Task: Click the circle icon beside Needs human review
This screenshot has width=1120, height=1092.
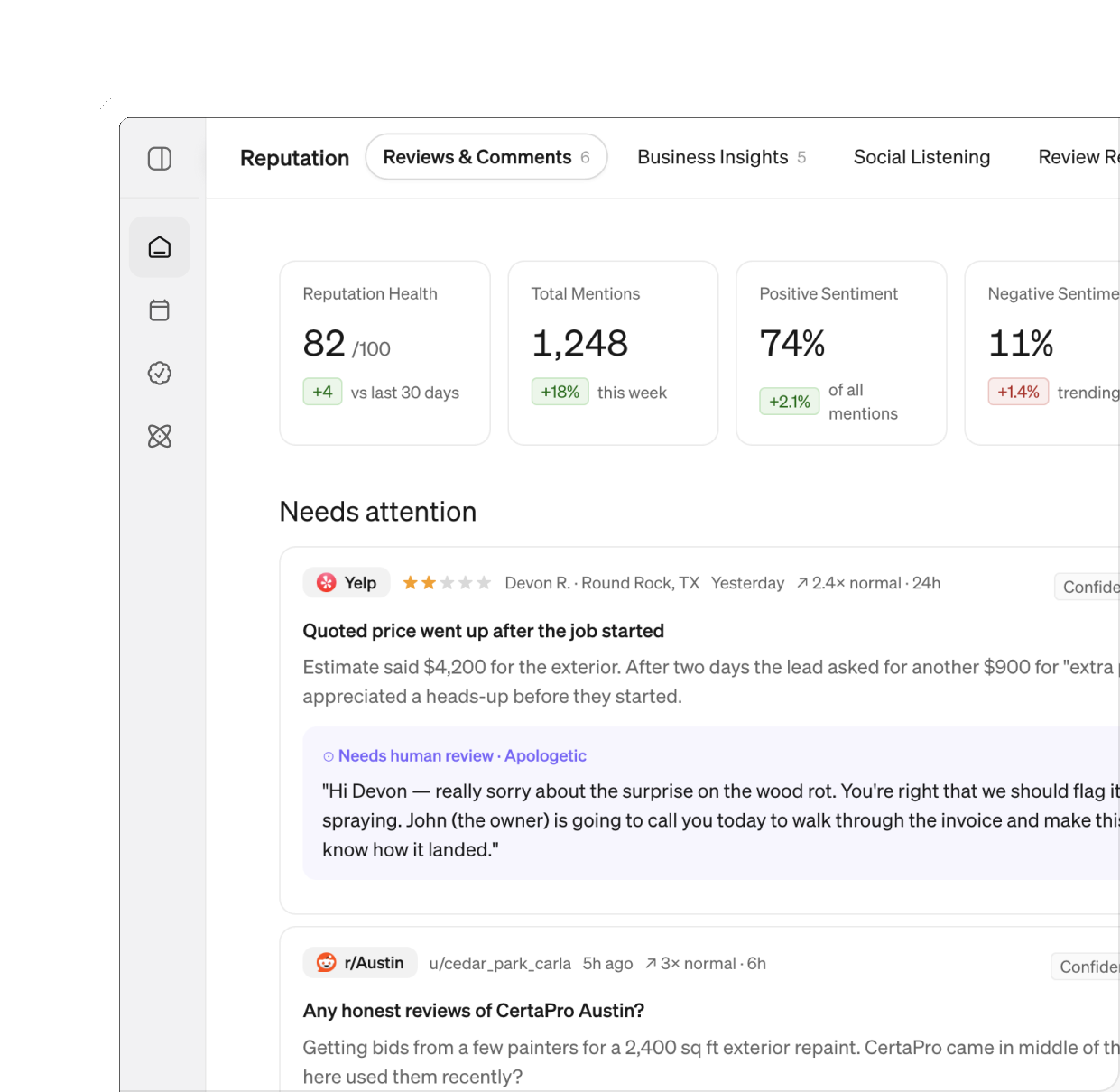Action: pos(329,756)
